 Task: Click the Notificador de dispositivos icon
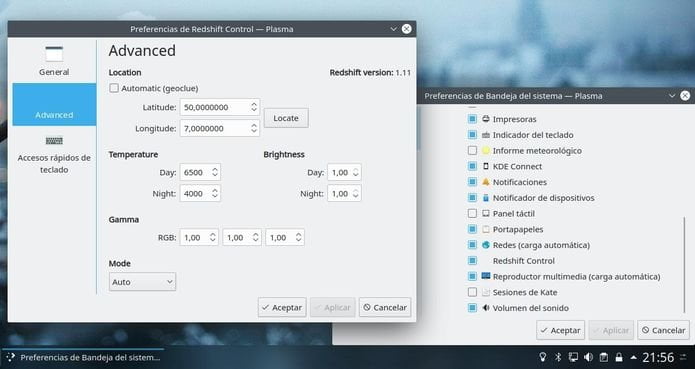point(486,198)
